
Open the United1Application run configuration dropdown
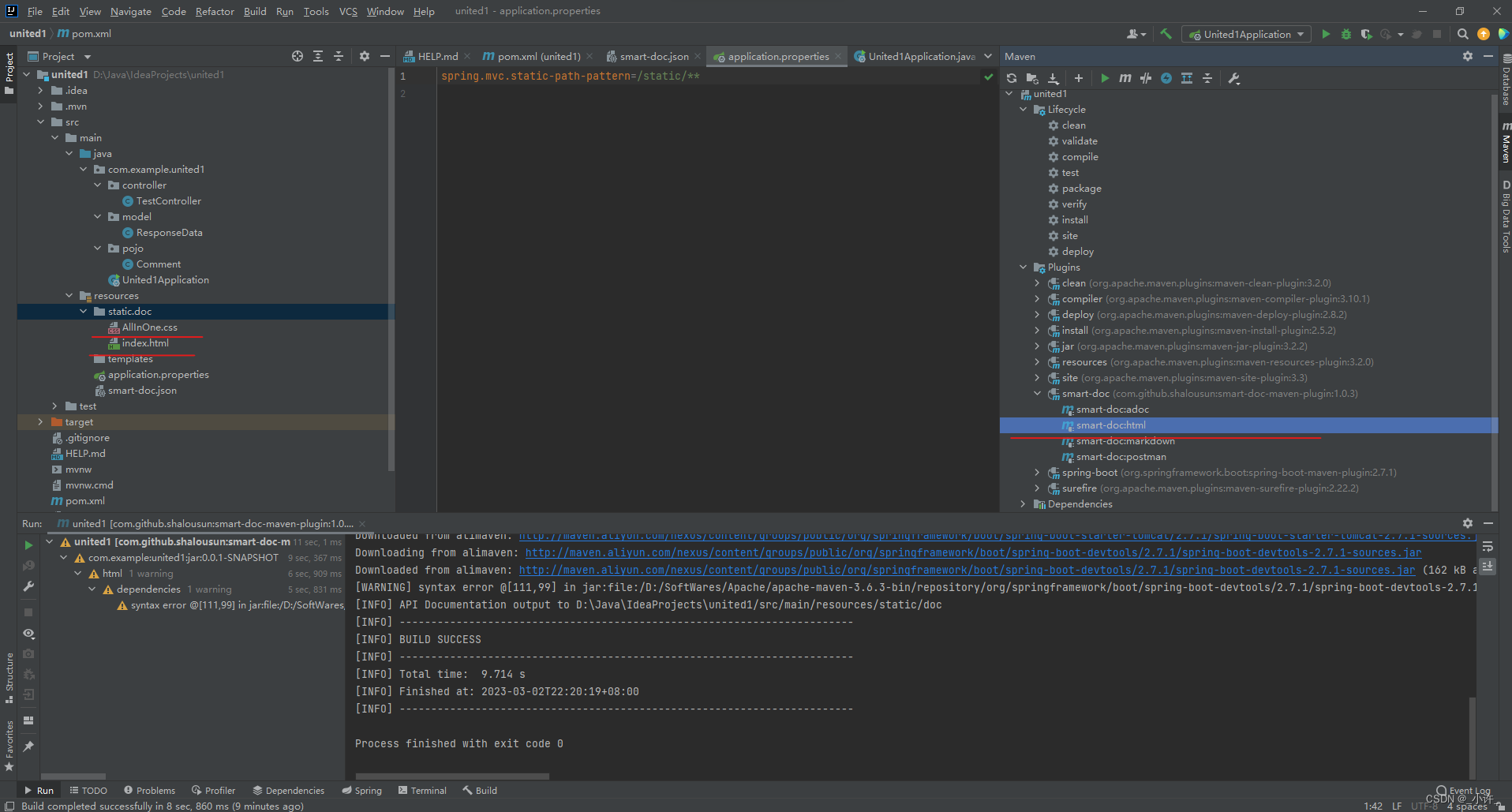(1247, 34)
